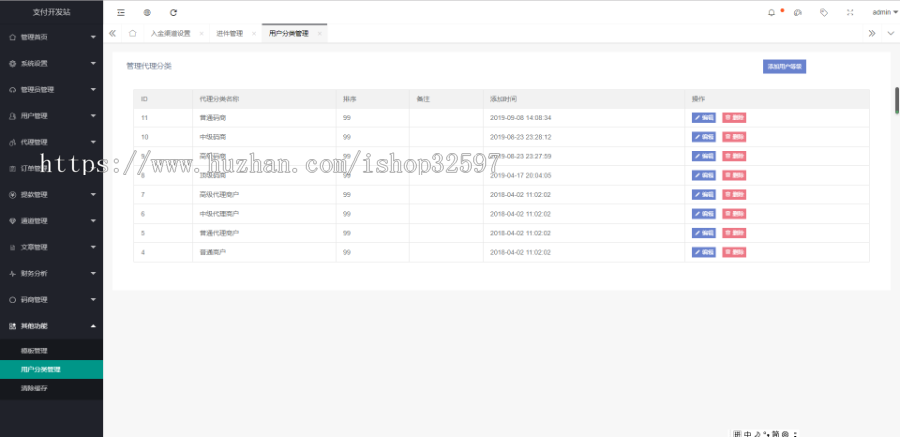Delete row ID 11 普通码商

(x=734, y=118)
